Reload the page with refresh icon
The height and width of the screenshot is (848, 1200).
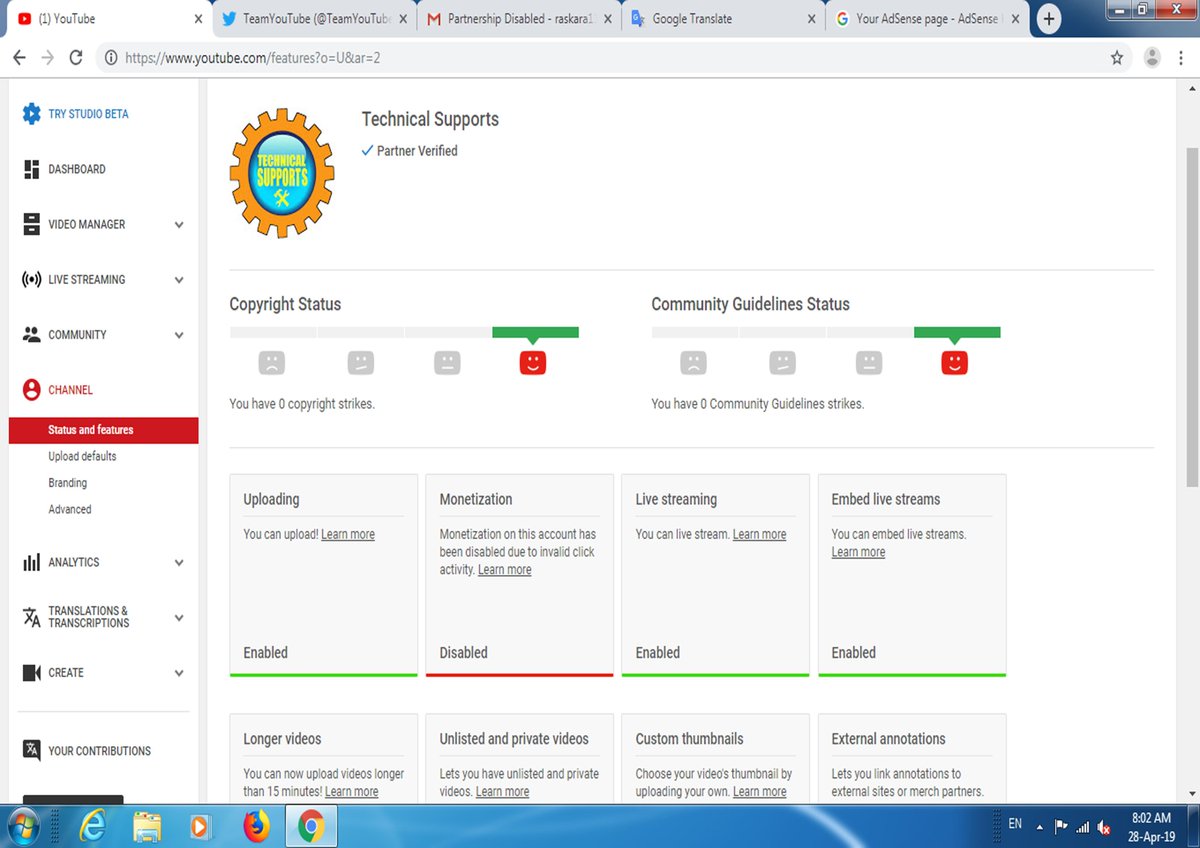(76, 58)
